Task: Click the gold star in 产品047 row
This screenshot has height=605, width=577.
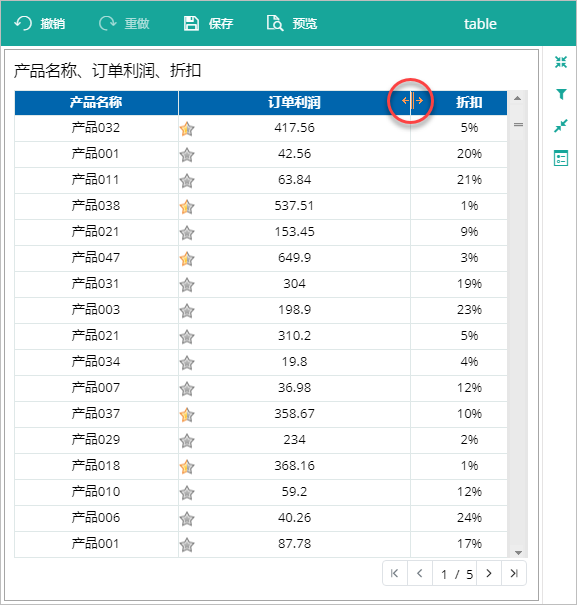Action: coord(187,259)
